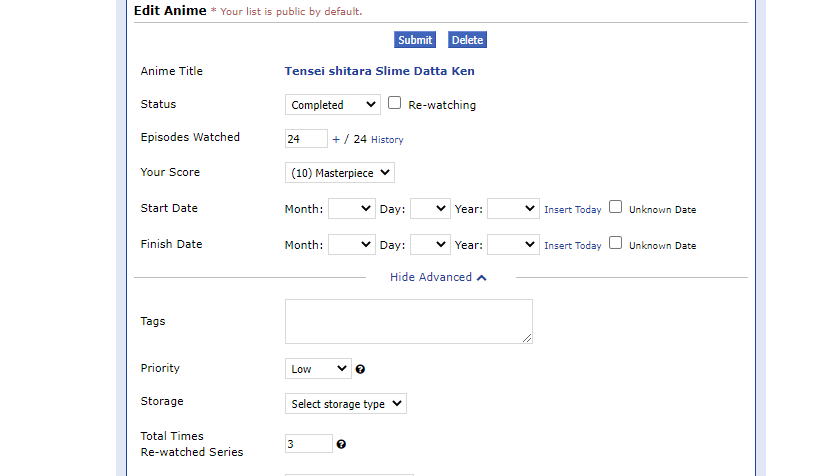Click the Tensei shitara Slime Datta Ken title
Viewport: 818px width, 476px height.
379,71
